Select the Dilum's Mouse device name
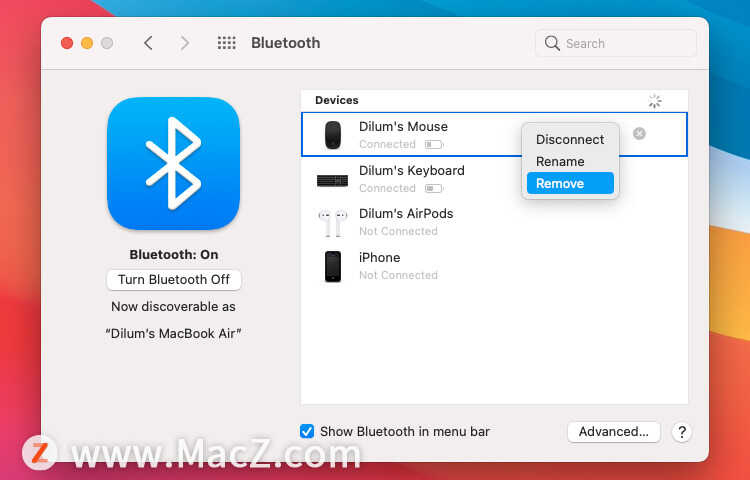The image size is (750, 480). coord(403,127)
